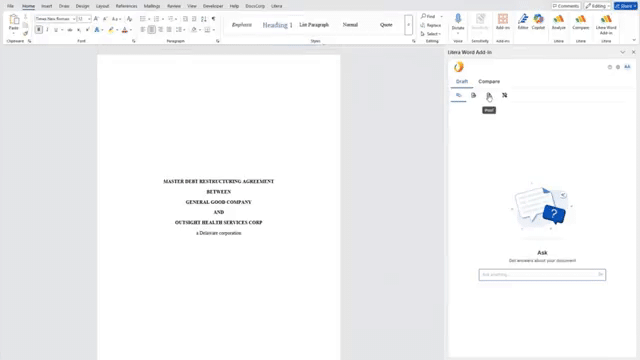This screenshot has height=360, width=640.
Task: Switch to the Layout ribbon tab
Action: (x=102, y=6)
